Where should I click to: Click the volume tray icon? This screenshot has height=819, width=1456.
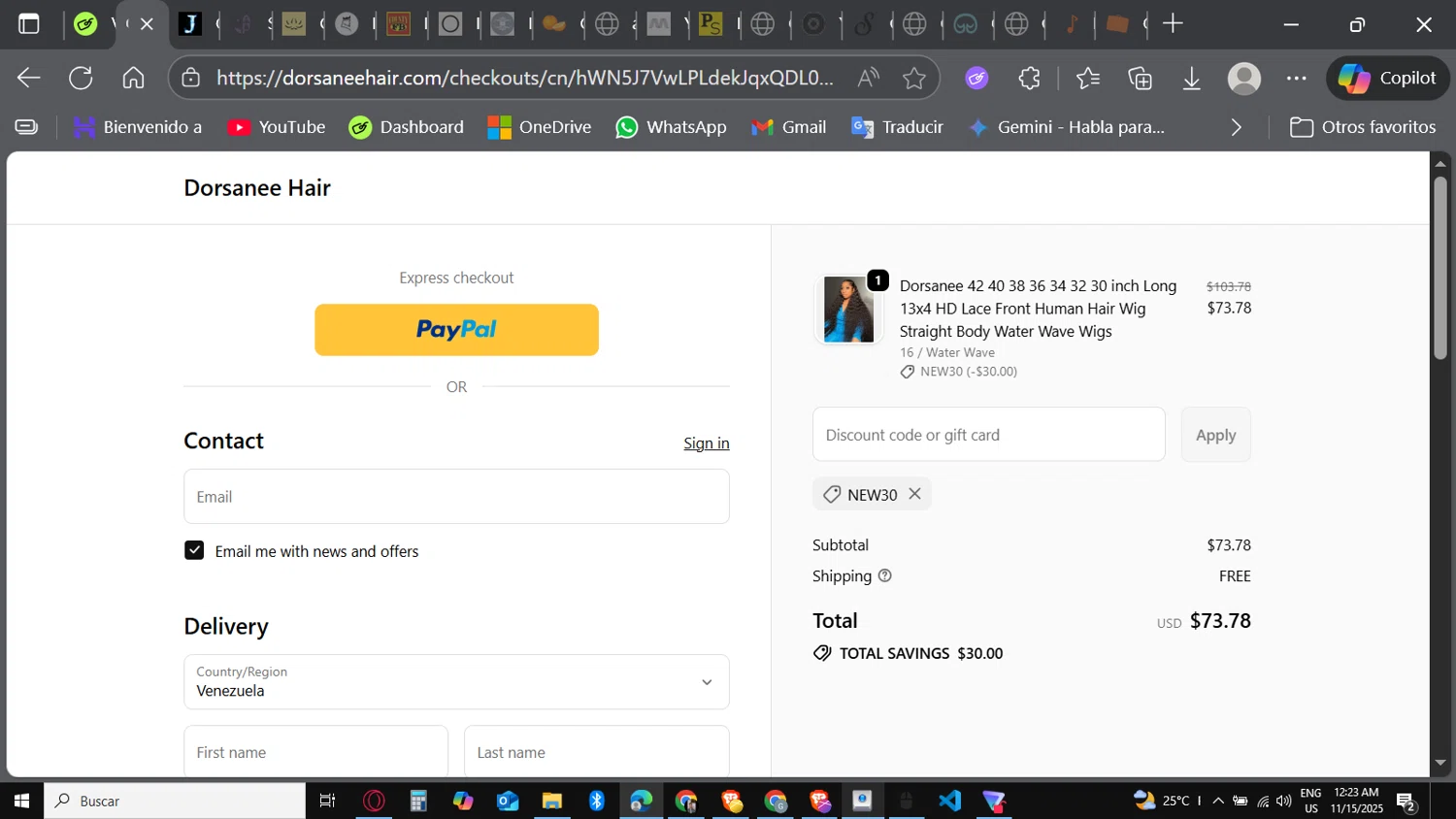(x=1284, y=801)
